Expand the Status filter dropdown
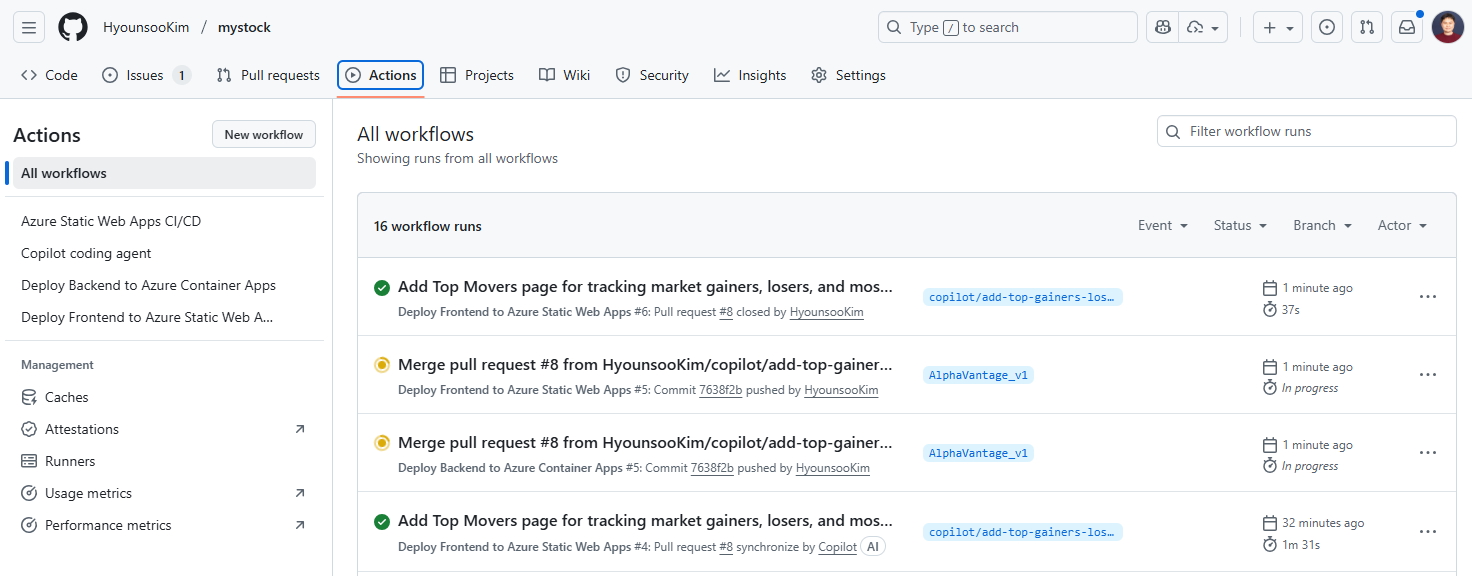Viewport: 1472px width, 576px height. click(1240, 226)
